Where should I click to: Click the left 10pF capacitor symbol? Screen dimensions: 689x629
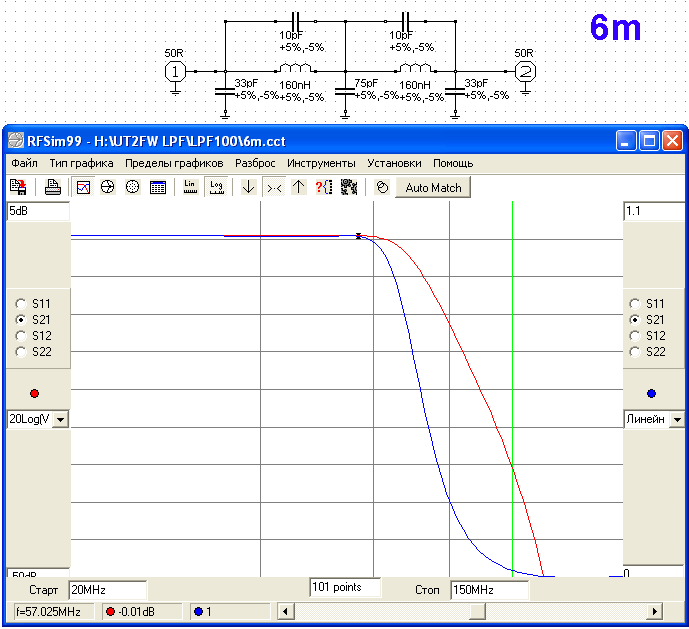coord(295,21)
